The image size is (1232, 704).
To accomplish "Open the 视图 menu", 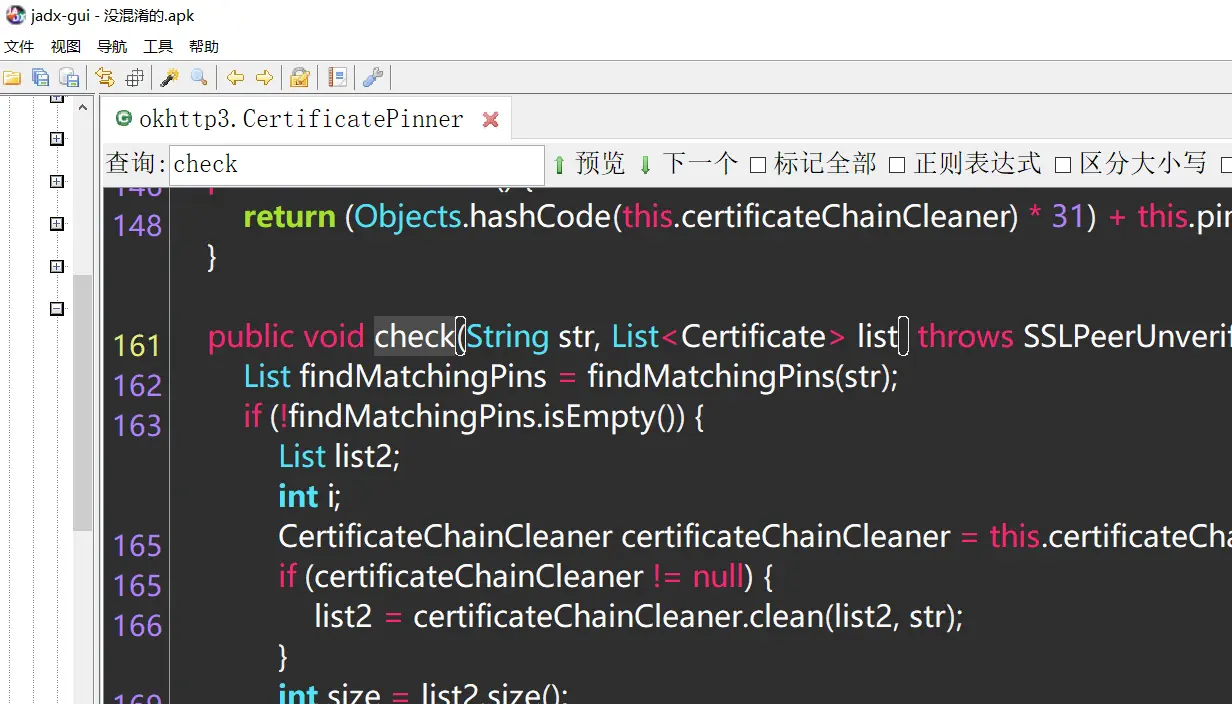I will (66, 46).
